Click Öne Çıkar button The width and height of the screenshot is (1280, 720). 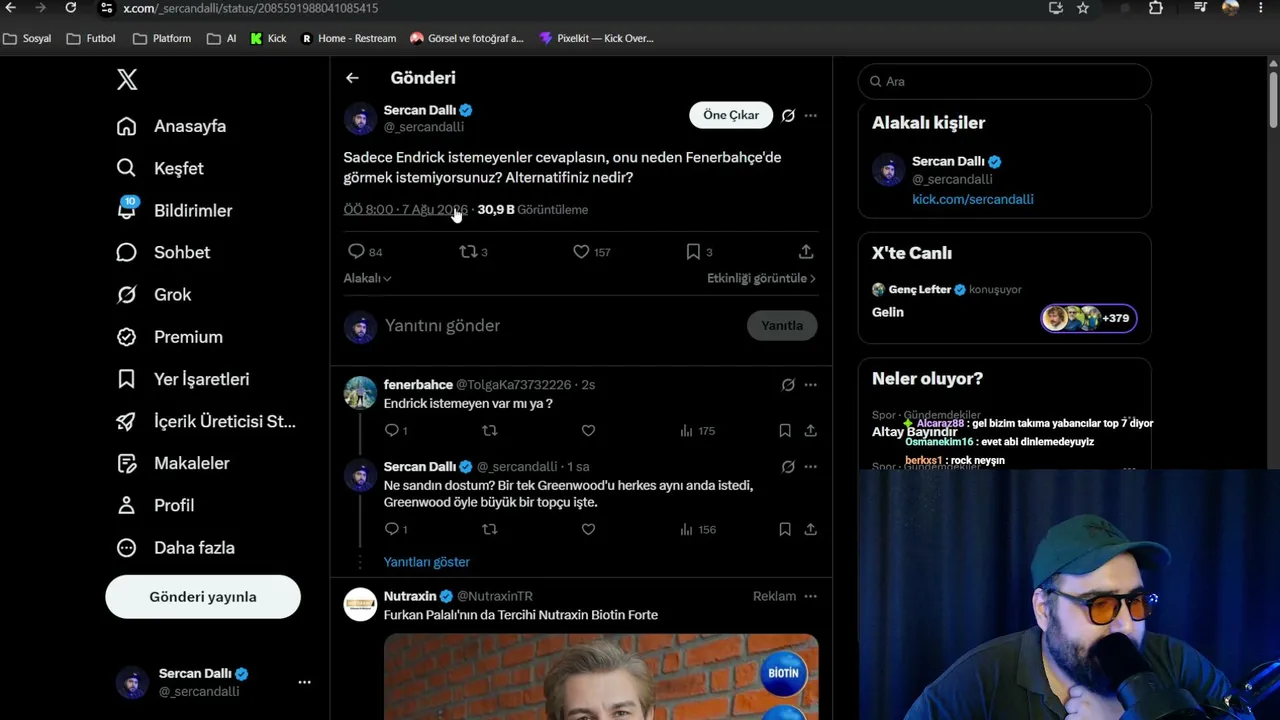click(731, 115)
